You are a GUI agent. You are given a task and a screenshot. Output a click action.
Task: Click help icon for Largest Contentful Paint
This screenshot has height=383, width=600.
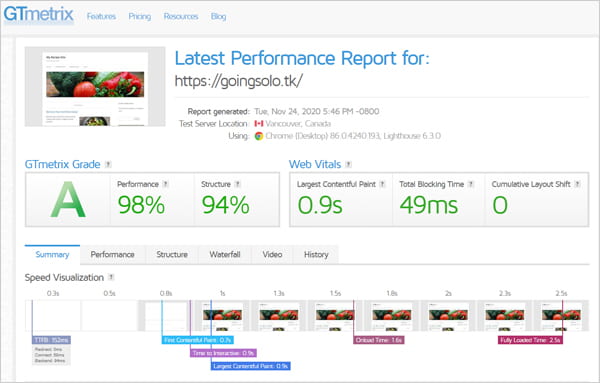click(382, 184)
